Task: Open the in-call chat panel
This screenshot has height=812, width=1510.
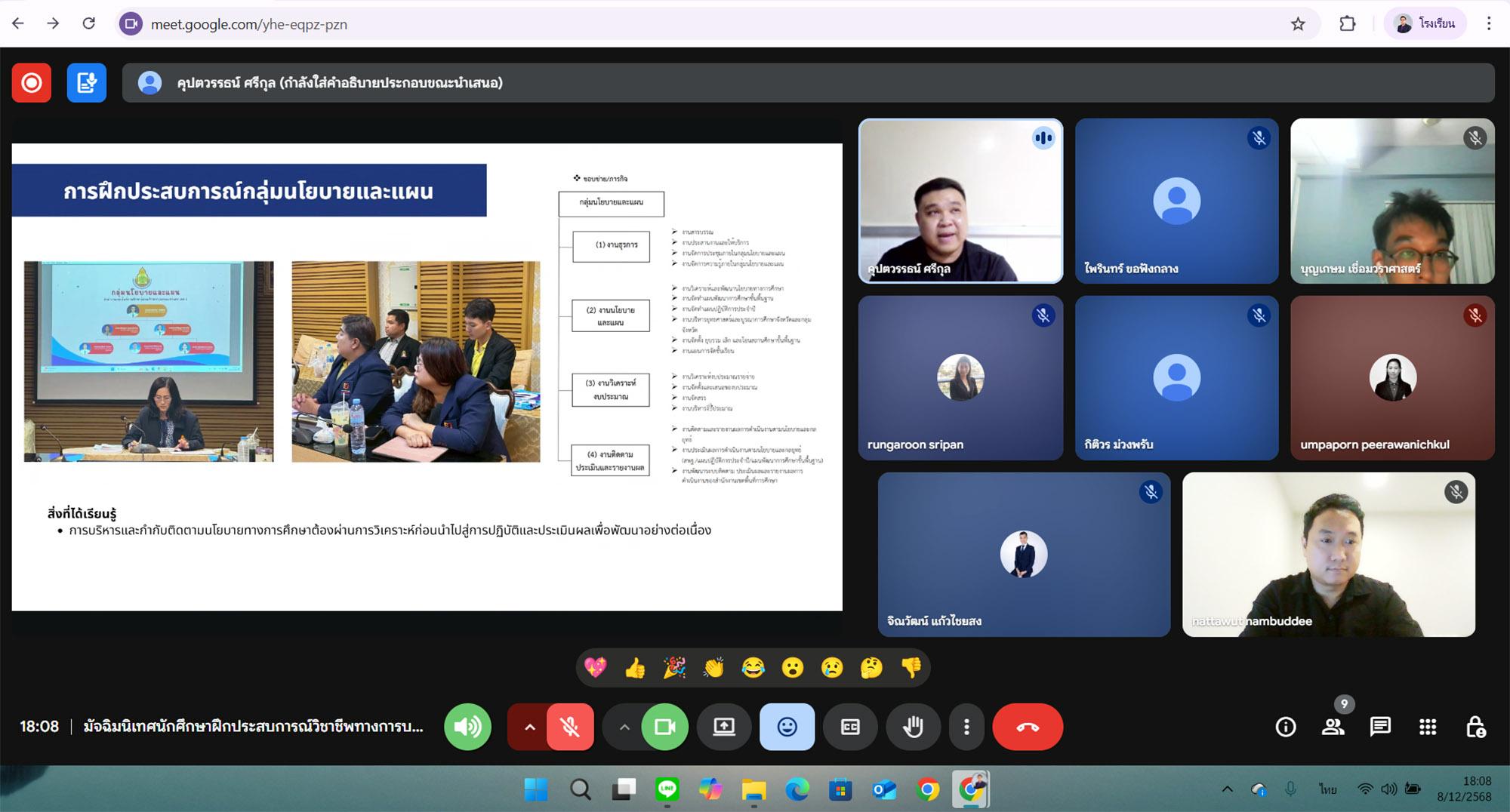Action: pyautogui.click(x=1380, y=727)
